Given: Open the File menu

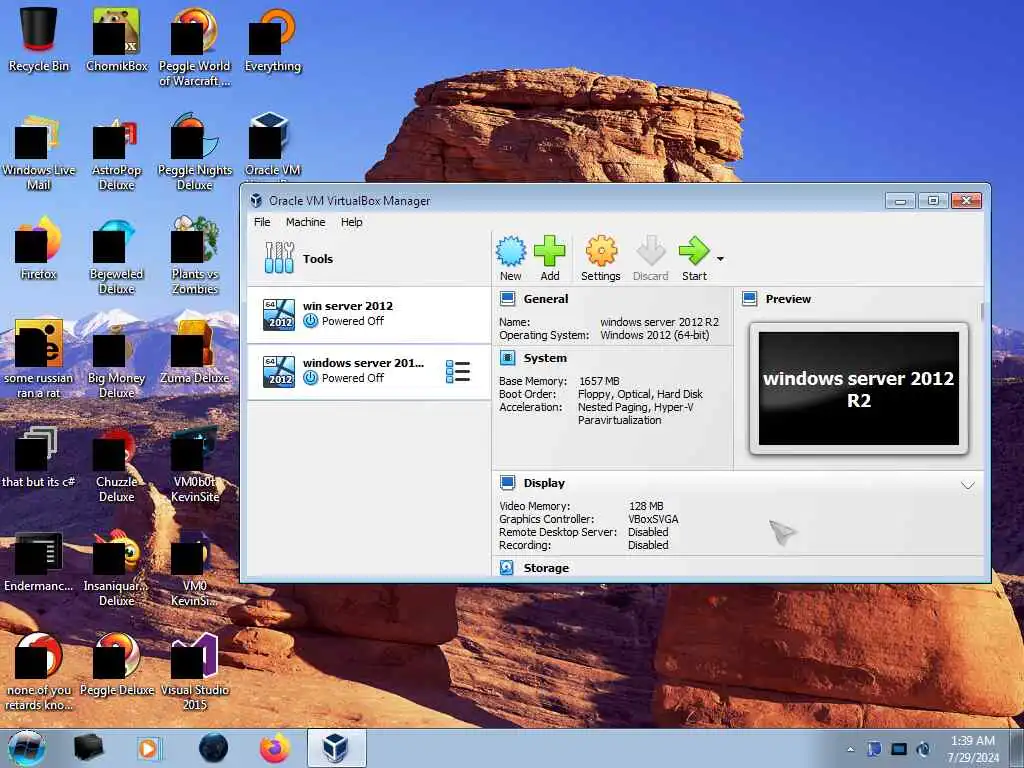Looking at the screenshot, I should pyautogui.click(x=262, y=222).
